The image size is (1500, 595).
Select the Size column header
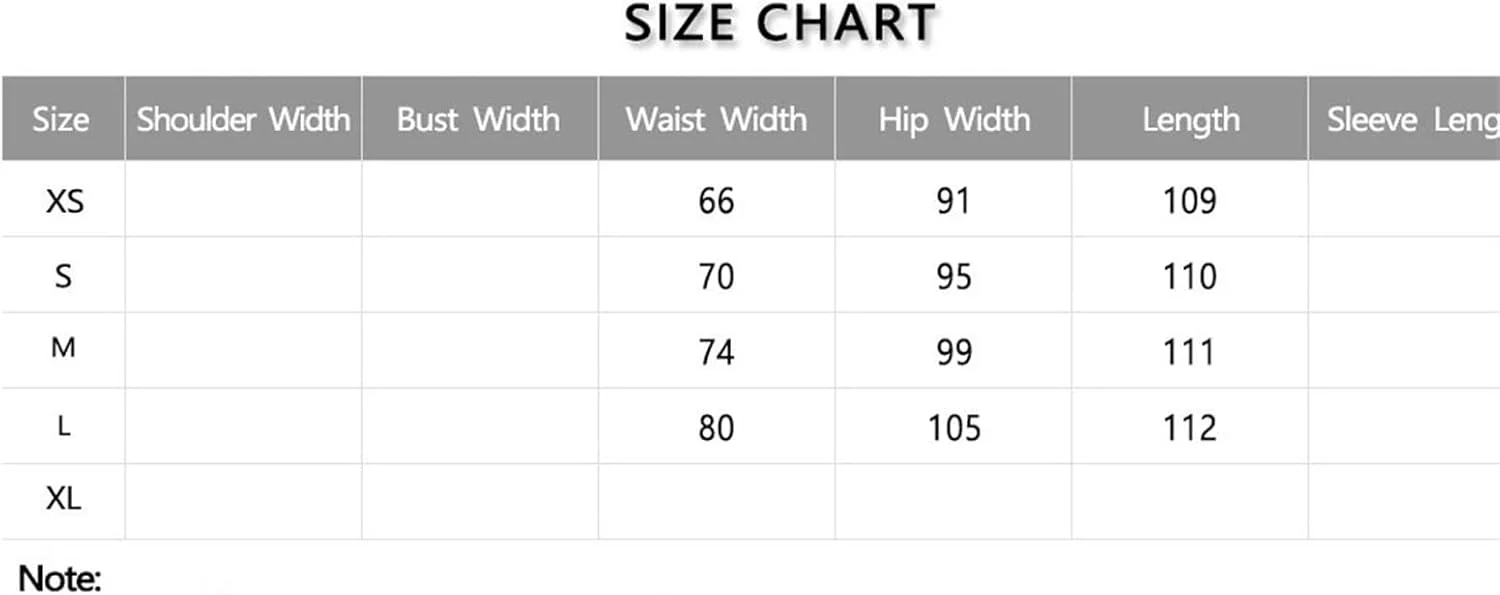point(61,120)
